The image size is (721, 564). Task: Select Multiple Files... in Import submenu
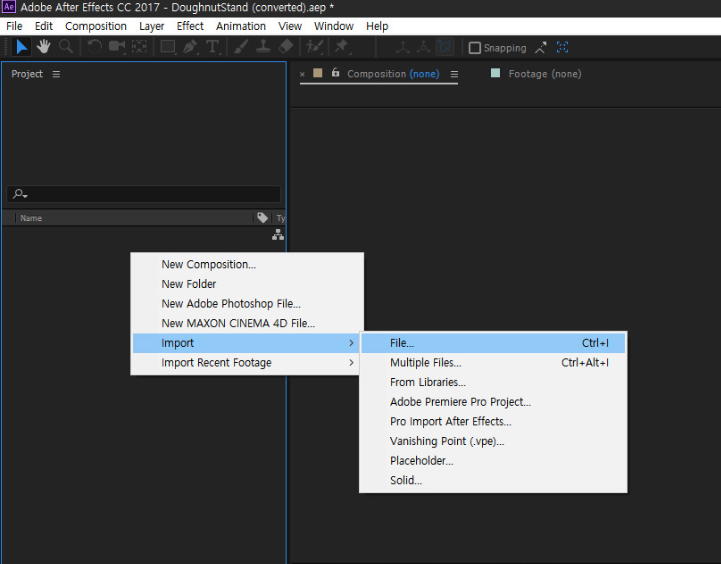pos(493,363)
